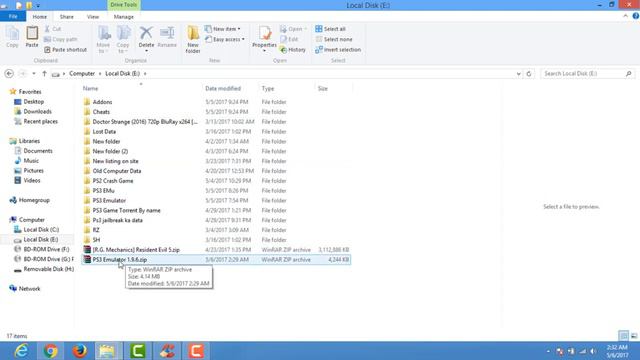Switch to Large icons view in status bar
Image resolution: width=640 pixels, height=360 pixels.
coord(634,336)
